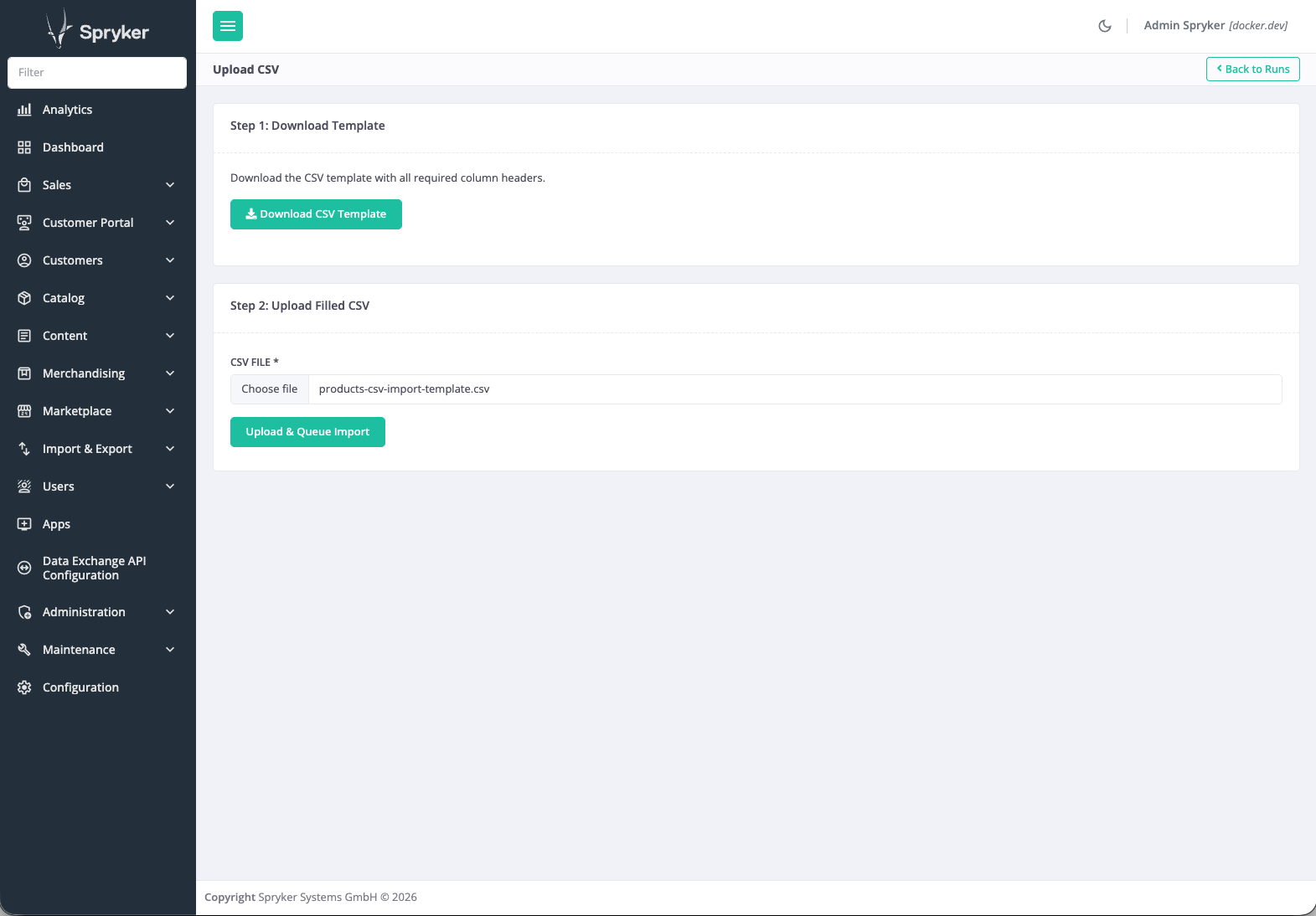Click the Spryker logo
Screen dimensions: 1316x916
[97, 31]
